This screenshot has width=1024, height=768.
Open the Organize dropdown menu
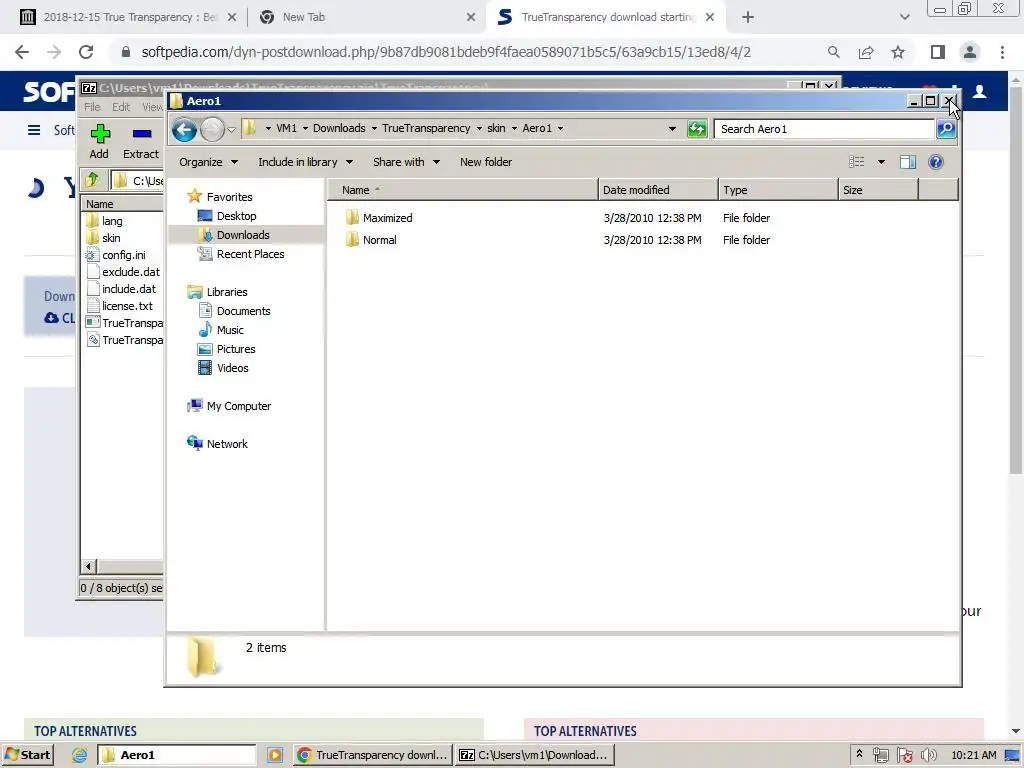pyautogui.click(x=208, y=162)
